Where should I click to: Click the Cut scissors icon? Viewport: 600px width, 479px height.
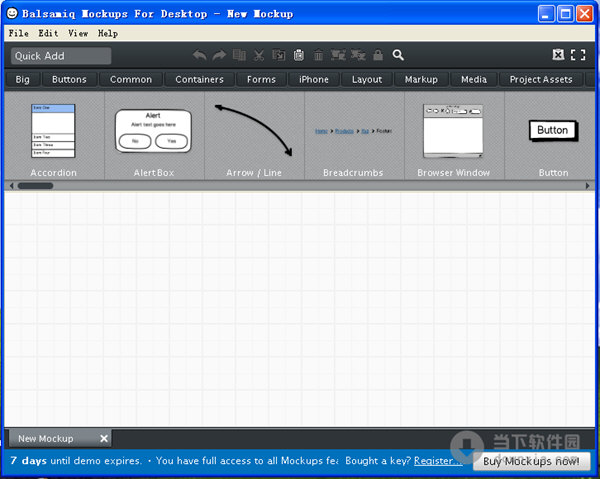[x=259, y=55]
